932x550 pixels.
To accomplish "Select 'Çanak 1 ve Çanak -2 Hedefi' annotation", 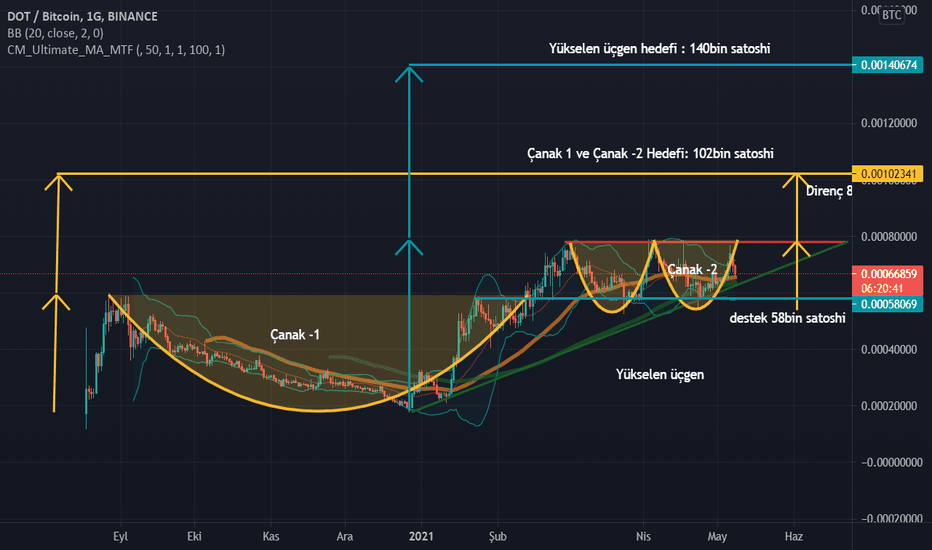I will 650,153.
